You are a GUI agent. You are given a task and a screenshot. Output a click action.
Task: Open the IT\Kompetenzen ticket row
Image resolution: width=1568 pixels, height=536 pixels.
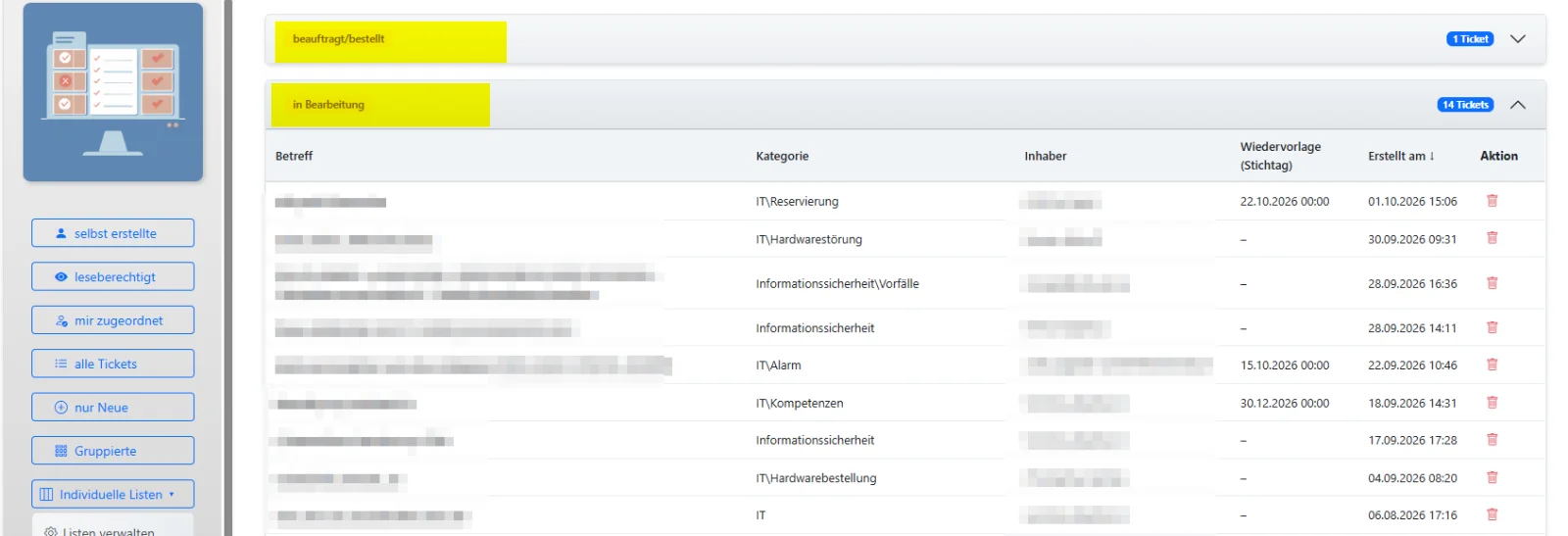(905, 403)
